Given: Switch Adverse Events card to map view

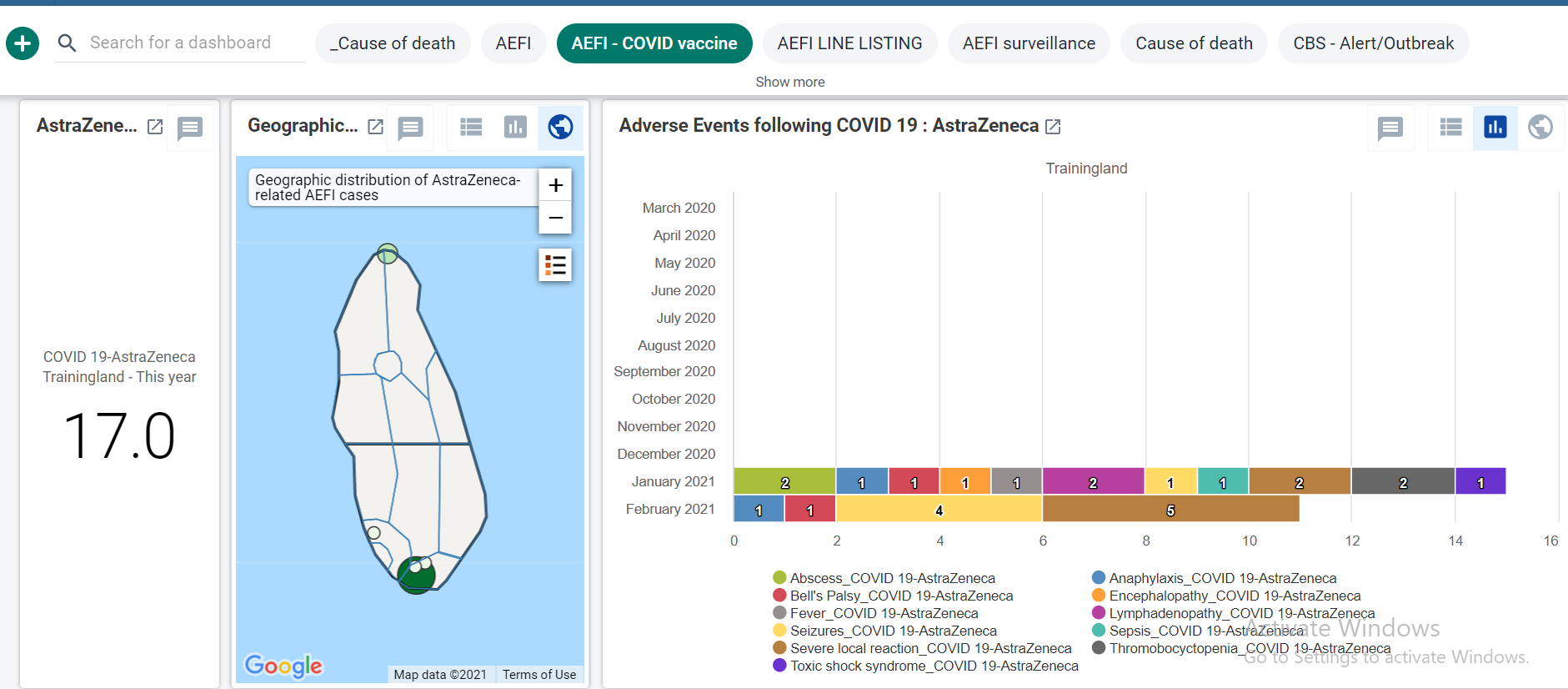Looking at the screenshot, I should click(1540, 127).
